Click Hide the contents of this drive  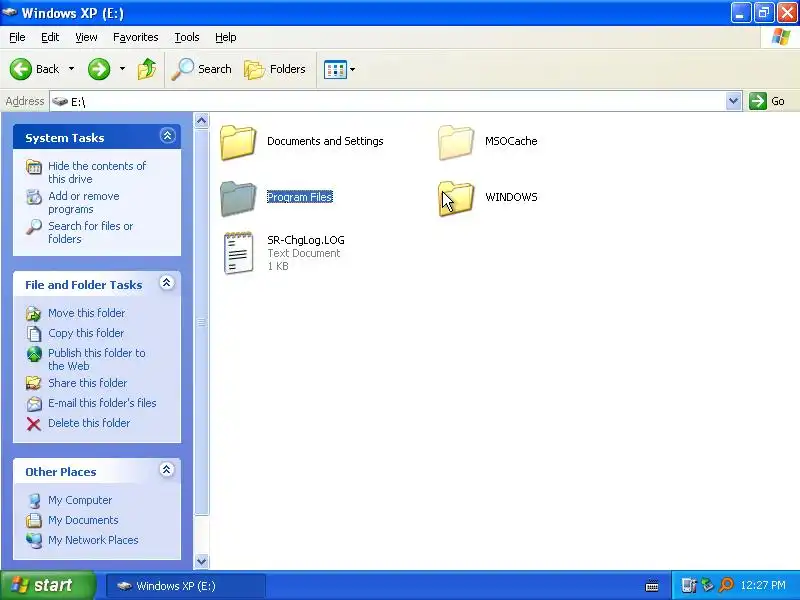(97, 172)
